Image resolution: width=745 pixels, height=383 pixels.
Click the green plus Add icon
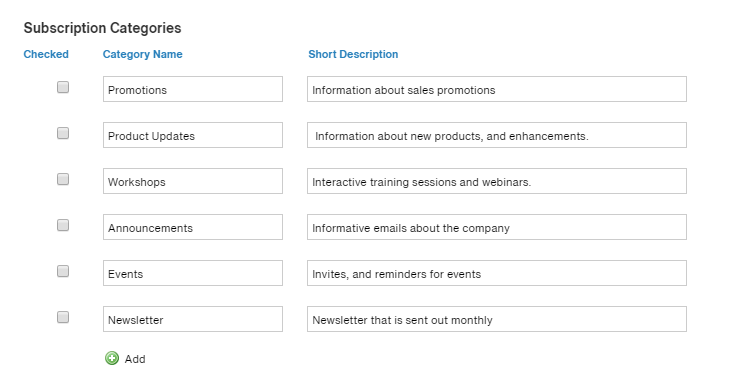(x=112, y=358)
